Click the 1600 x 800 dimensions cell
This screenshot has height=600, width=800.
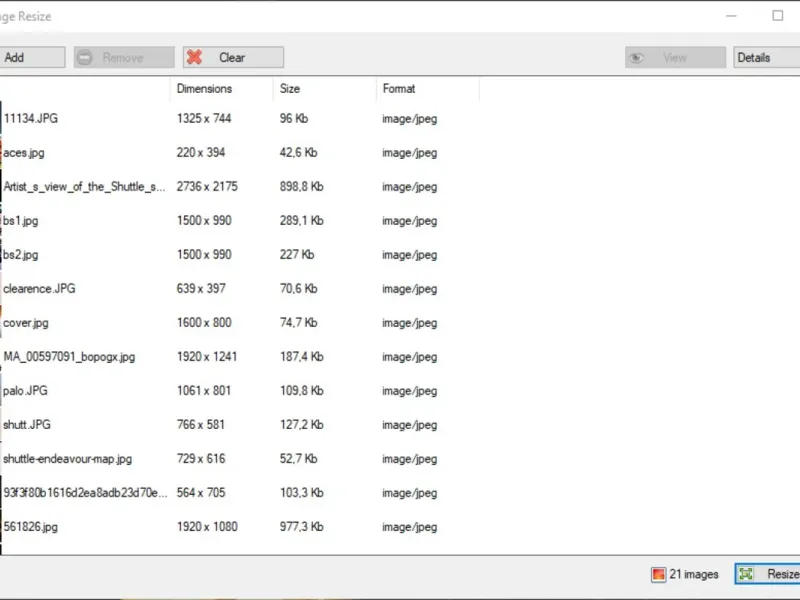pyautogui.click(x=204, y=323)
